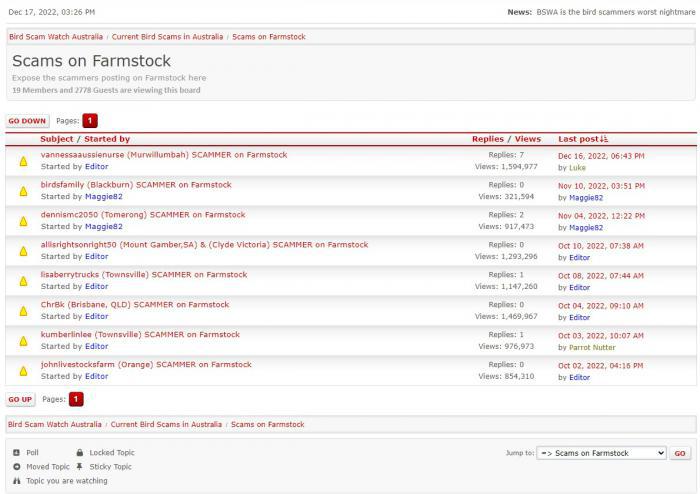The image size is (700, 494).
Task: Click warning icon beside johnlivestocksfarm topic
Action: pos(23,372)
